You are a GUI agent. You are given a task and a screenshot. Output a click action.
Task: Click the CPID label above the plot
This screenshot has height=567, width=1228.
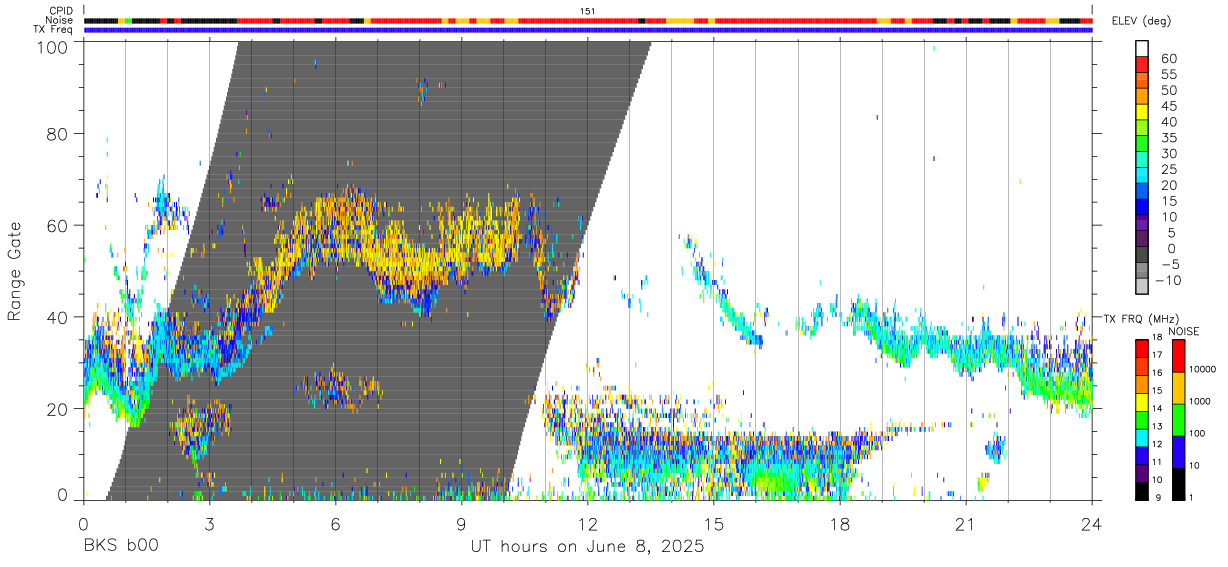click(x=60, y=11)
